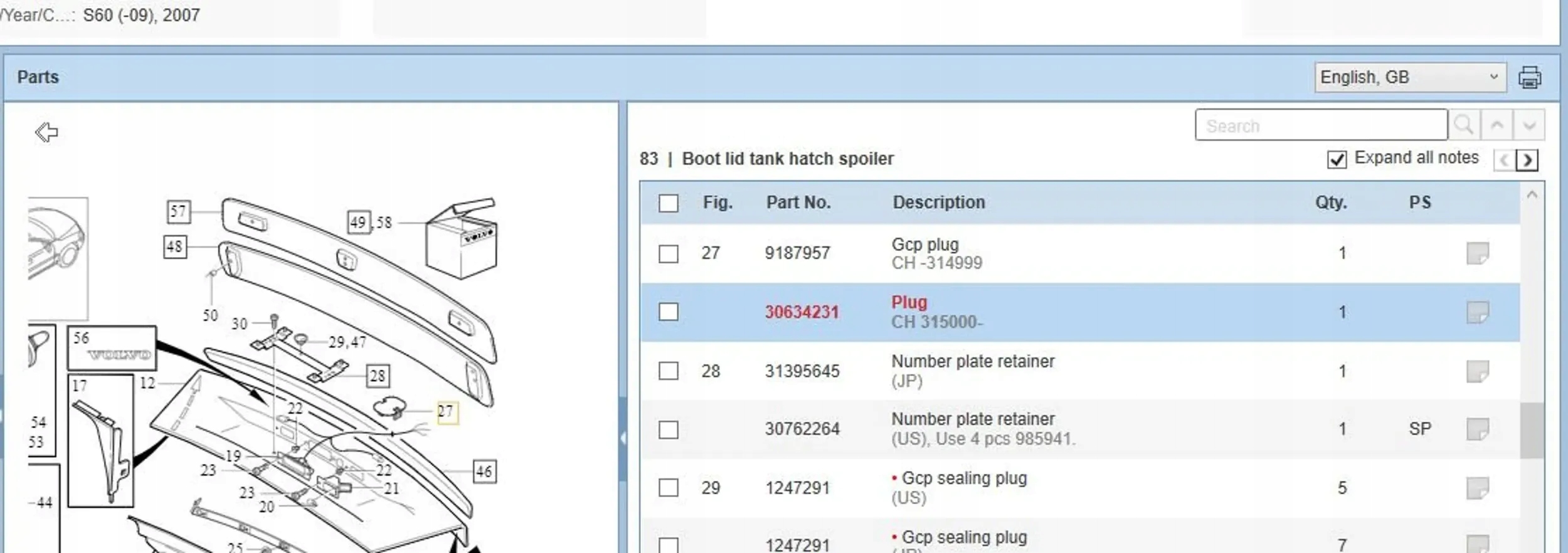Image resolution: width=1568 pixels, height=553 pixels.
Task: Click diagram callout number 12
Action: [x=147, y=382]
